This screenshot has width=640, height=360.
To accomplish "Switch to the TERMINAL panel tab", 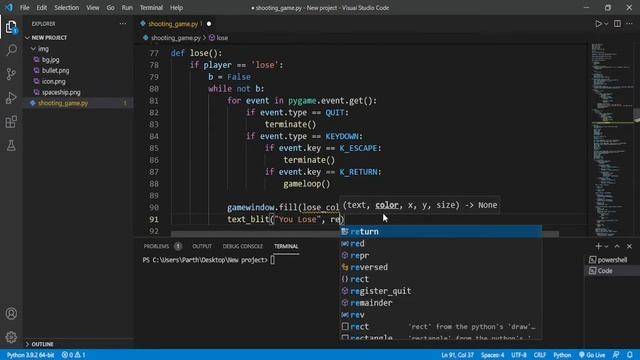I will [x=286, y=246].
